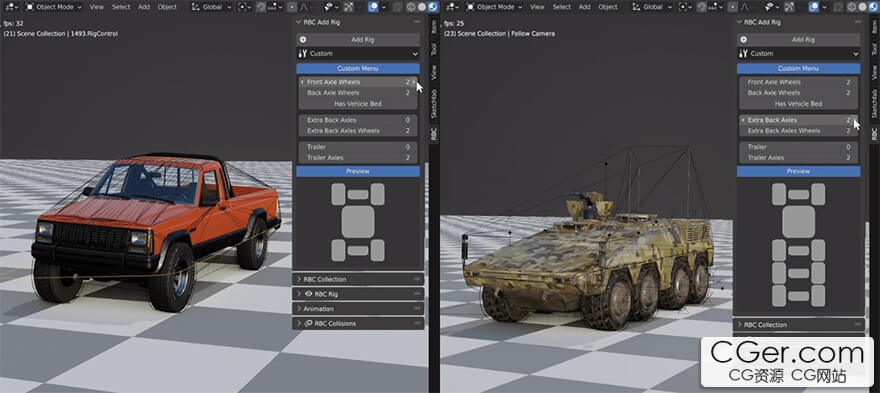Viewport: 880px width, 393px height.
Task: Toggle X-ray in left viewport
Action: tap(397, 7)
